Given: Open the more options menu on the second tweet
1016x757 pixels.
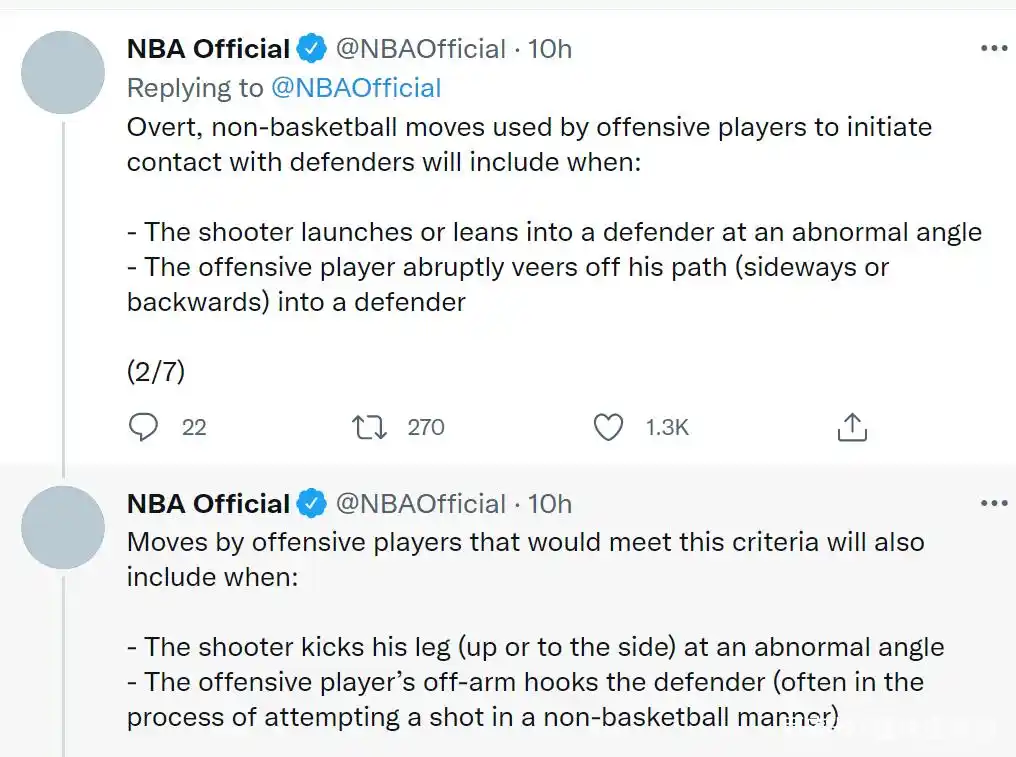Looking at the screenshot, I should (993, 503).
